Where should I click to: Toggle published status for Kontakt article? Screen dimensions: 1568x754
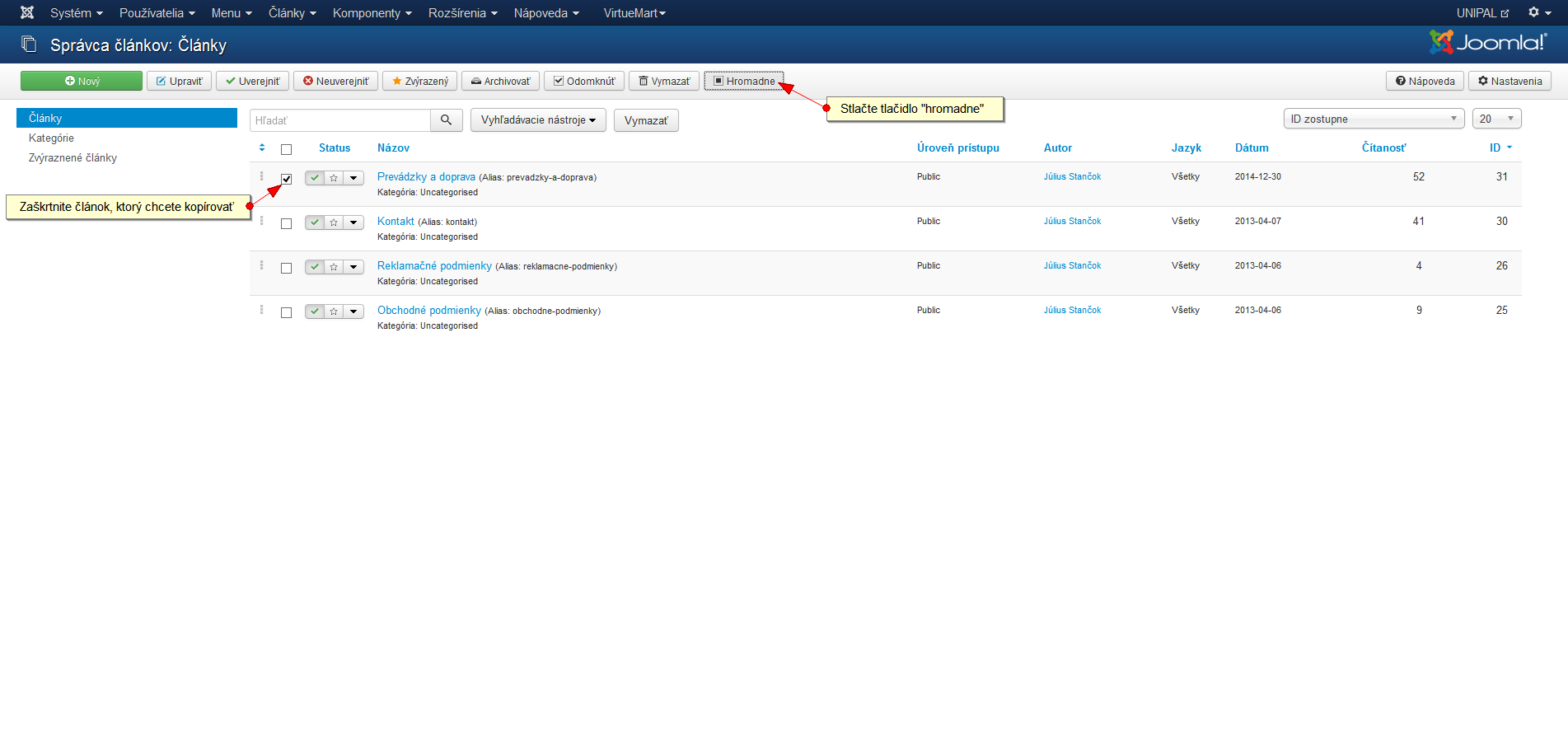coord(315,222)
